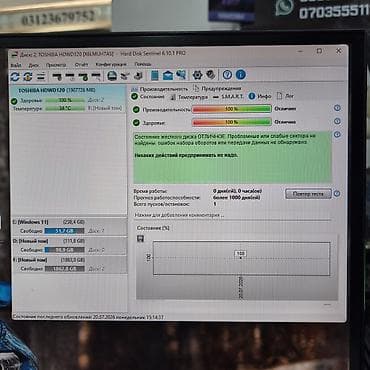
Task: Open the Диск menu
Action: (34, 65)
